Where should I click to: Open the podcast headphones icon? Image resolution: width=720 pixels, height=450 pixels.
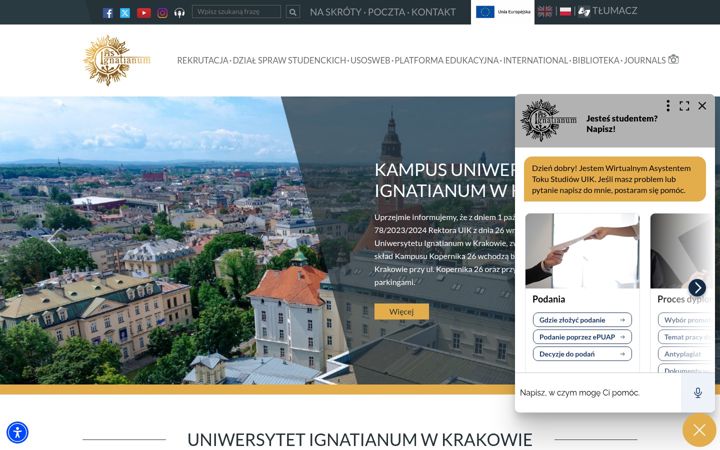180,13
